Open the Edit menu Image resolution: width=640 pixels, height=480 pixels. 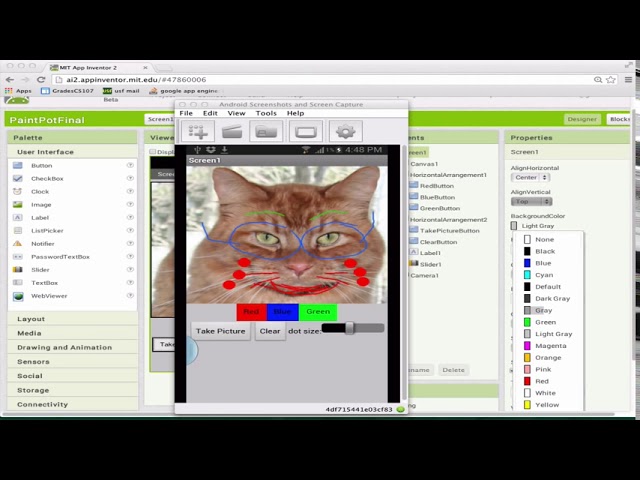[210, 113]
